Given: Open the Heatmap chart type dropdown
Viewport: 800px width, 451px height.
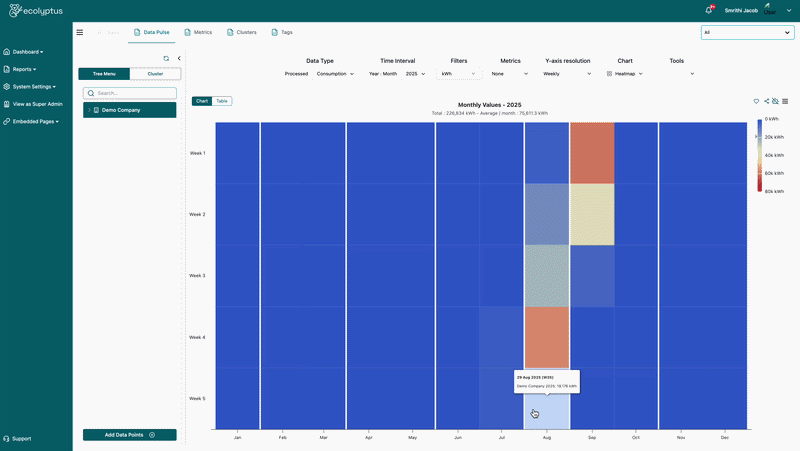Looking at the screenshot, I should 624,74.
